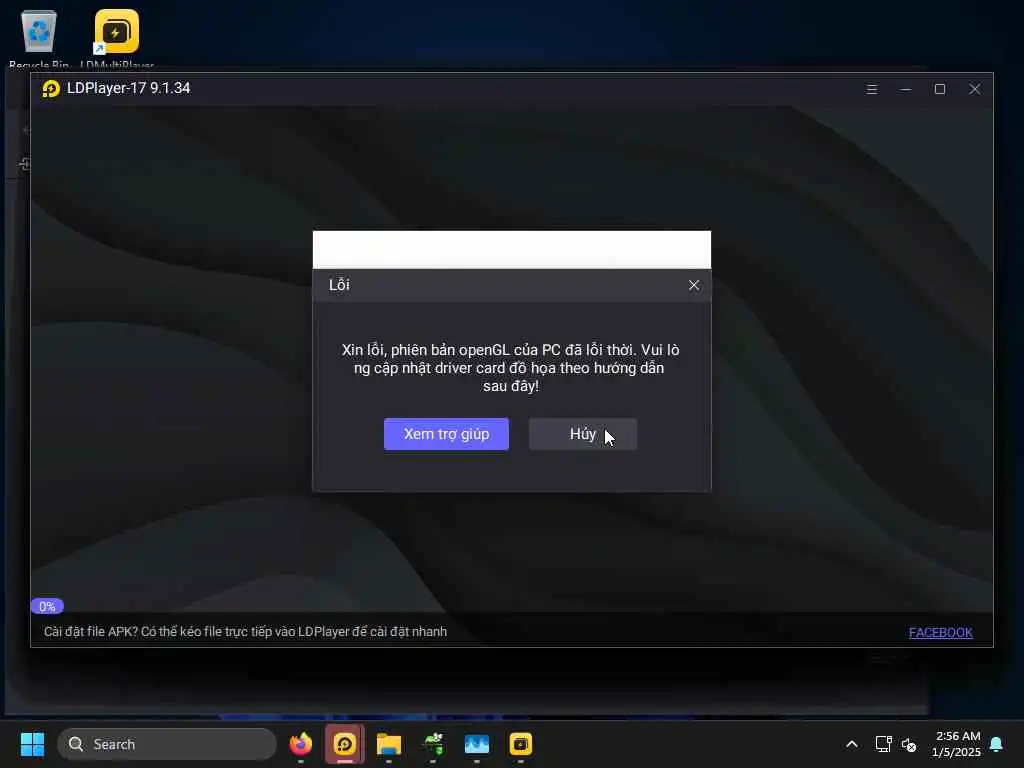The height and width of the screenshot is (768, 1024).
Task: Click the taskbar Search box
Action: (167, 744)
